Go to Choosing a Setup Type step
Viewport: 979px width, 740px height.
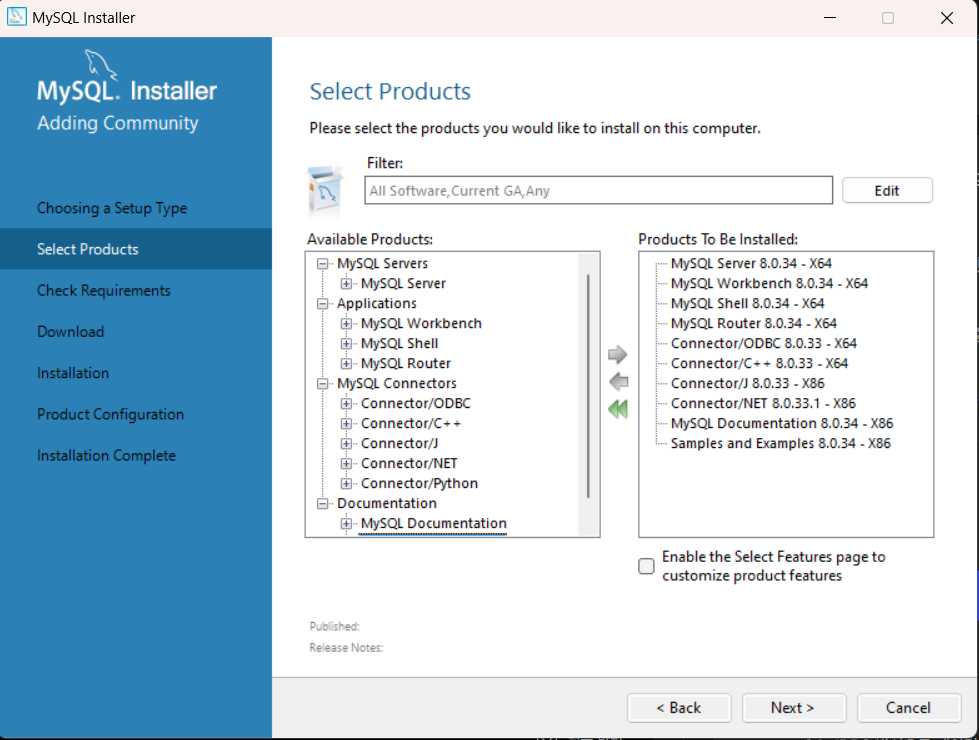pyautogui.click(x=112, y=208)
